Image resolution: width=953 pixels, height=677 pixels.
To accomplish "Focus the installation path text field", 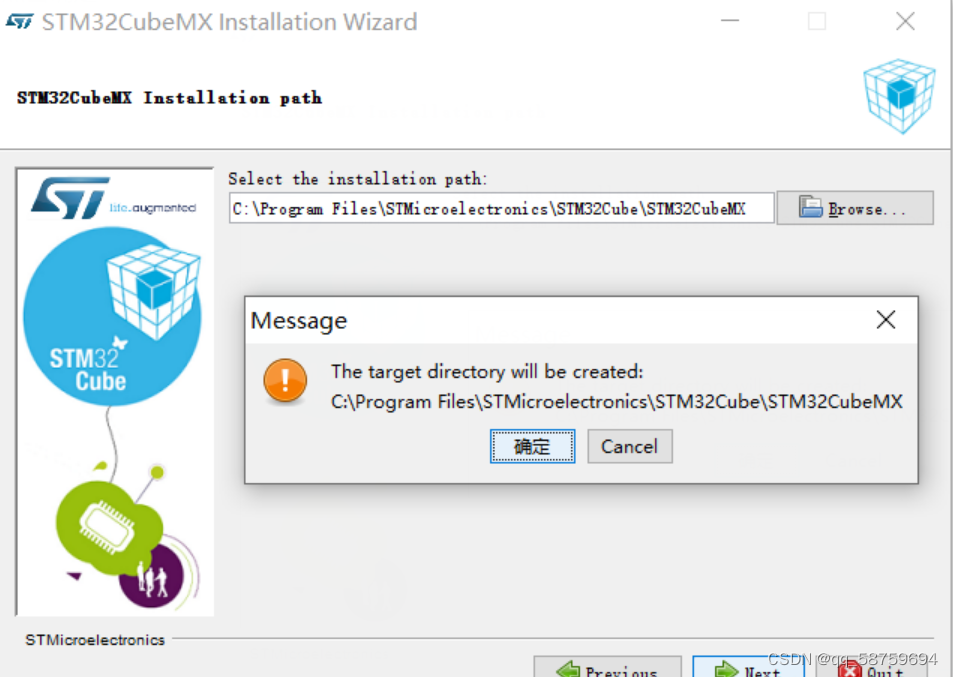I will pyautogui.click(x=501, y=208).
